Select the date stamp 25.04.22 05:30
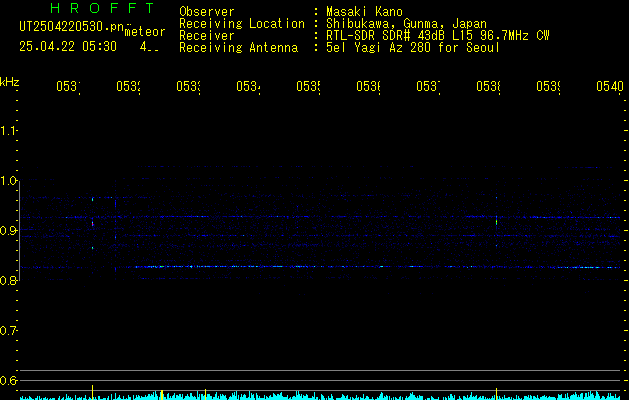Image resolution: width=629 pixels, height=400 pixels. (x=68, y=47)
